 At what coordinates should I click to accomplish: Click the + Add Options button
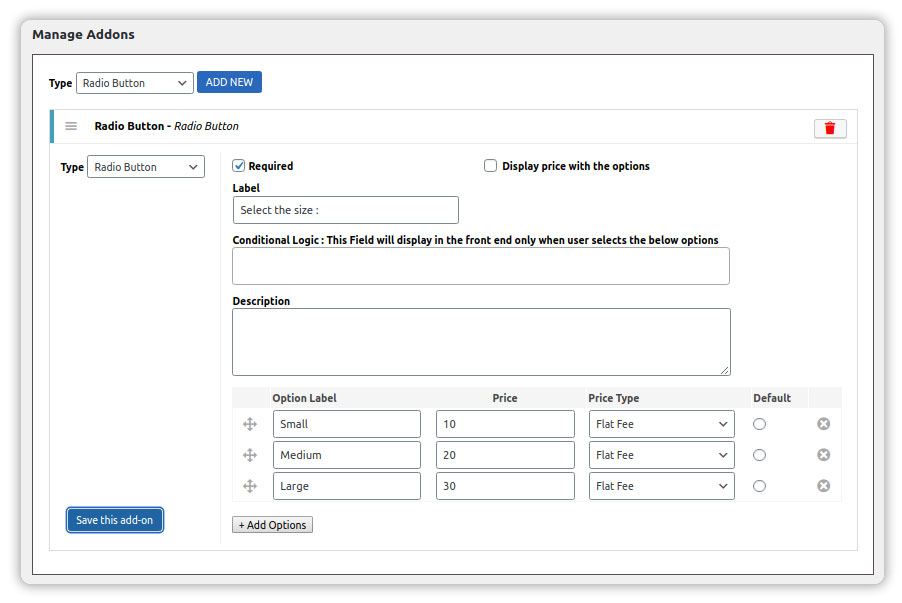pos(272,525)
